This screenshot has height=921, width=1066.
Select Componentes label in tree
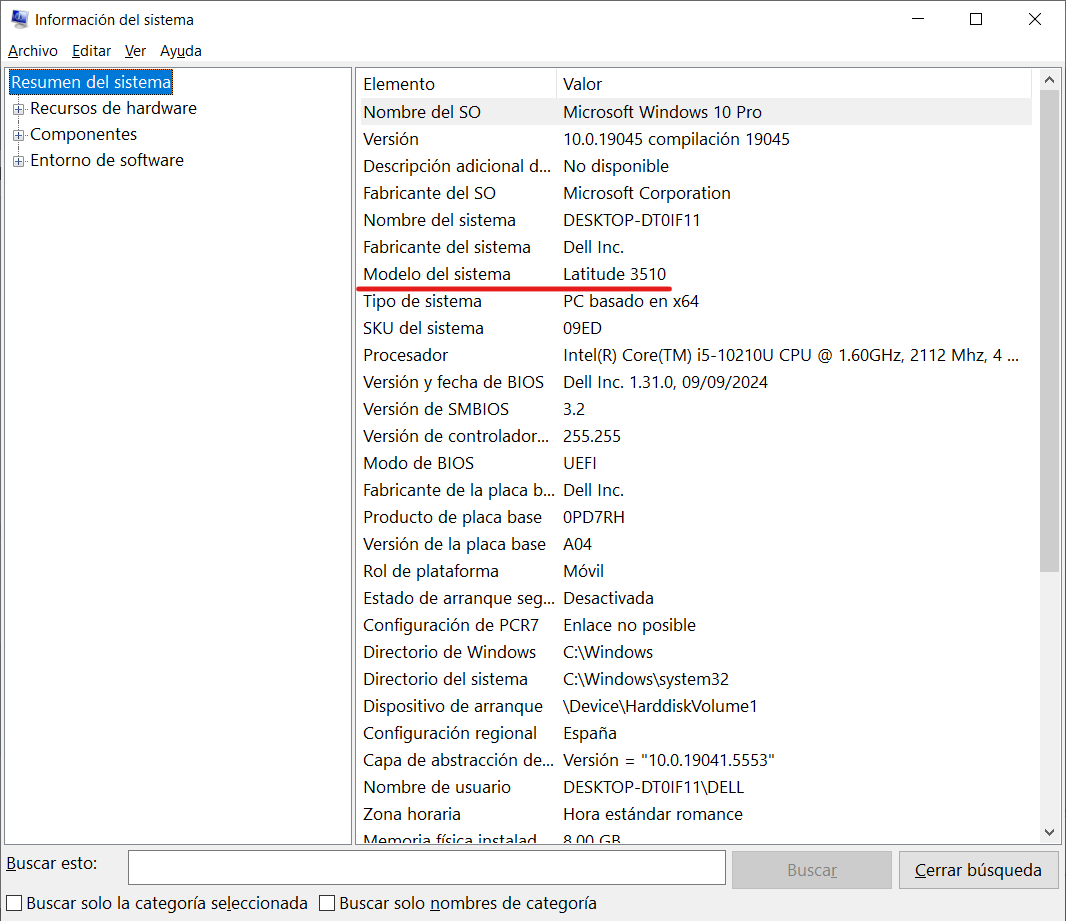84,134
